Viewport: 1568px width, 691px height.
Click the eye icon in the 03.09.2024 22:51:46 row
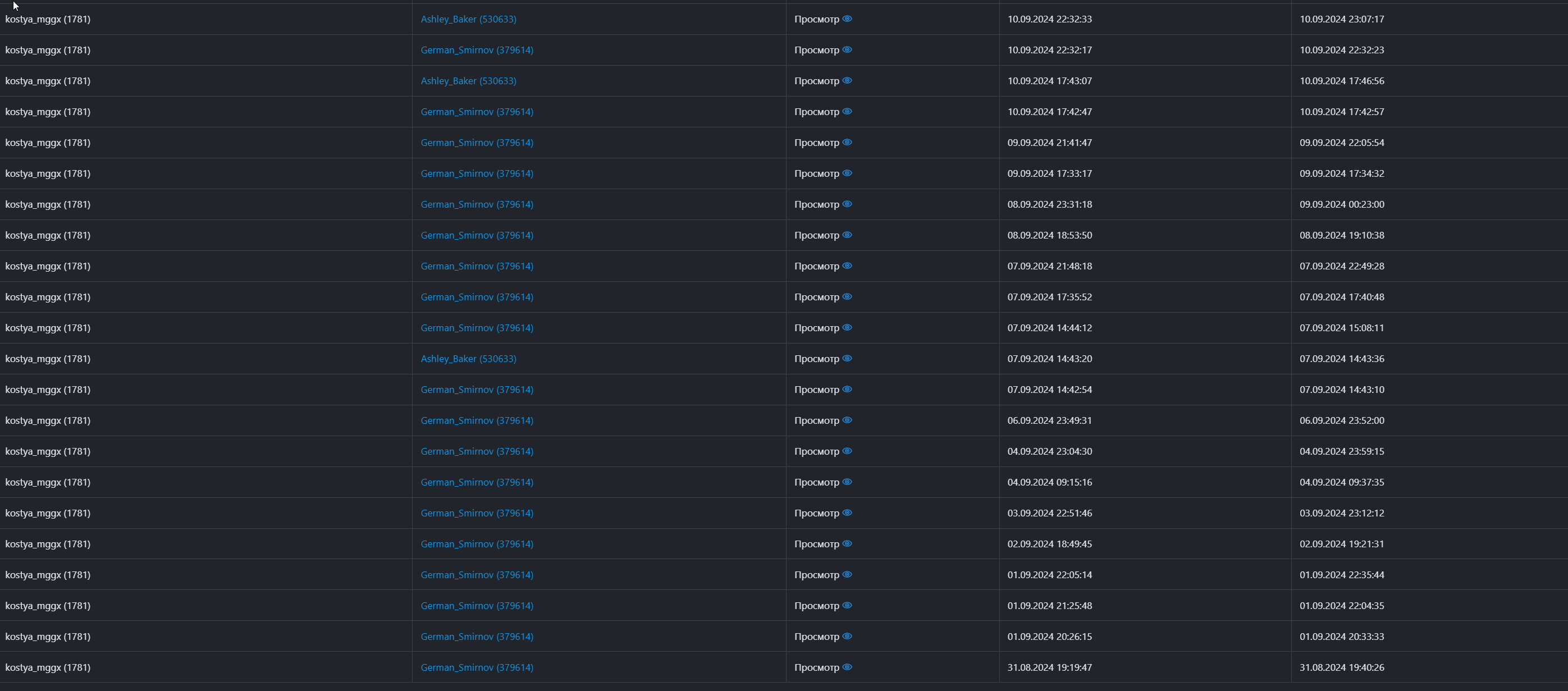(x=847, y=512)
